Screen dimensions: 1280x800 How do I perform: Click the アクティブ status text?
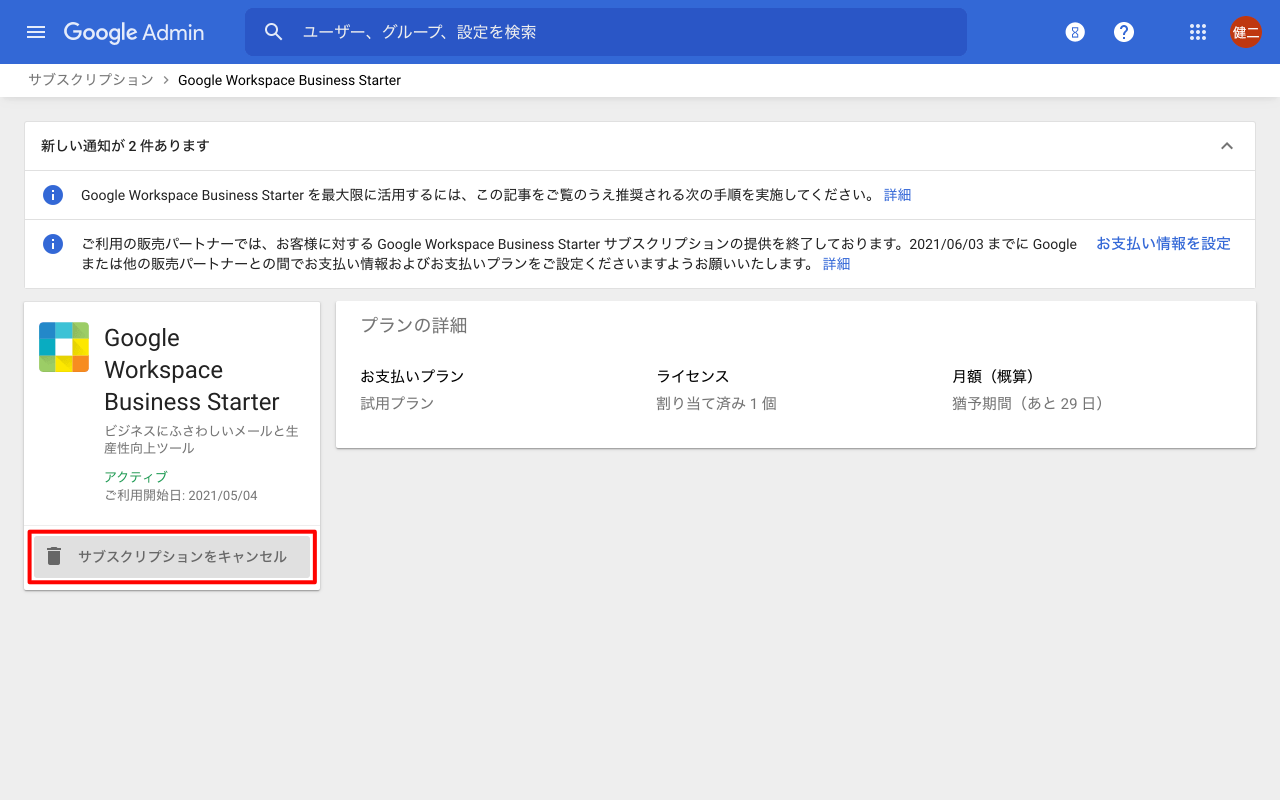pyautogui.click(x=136, y=477)
